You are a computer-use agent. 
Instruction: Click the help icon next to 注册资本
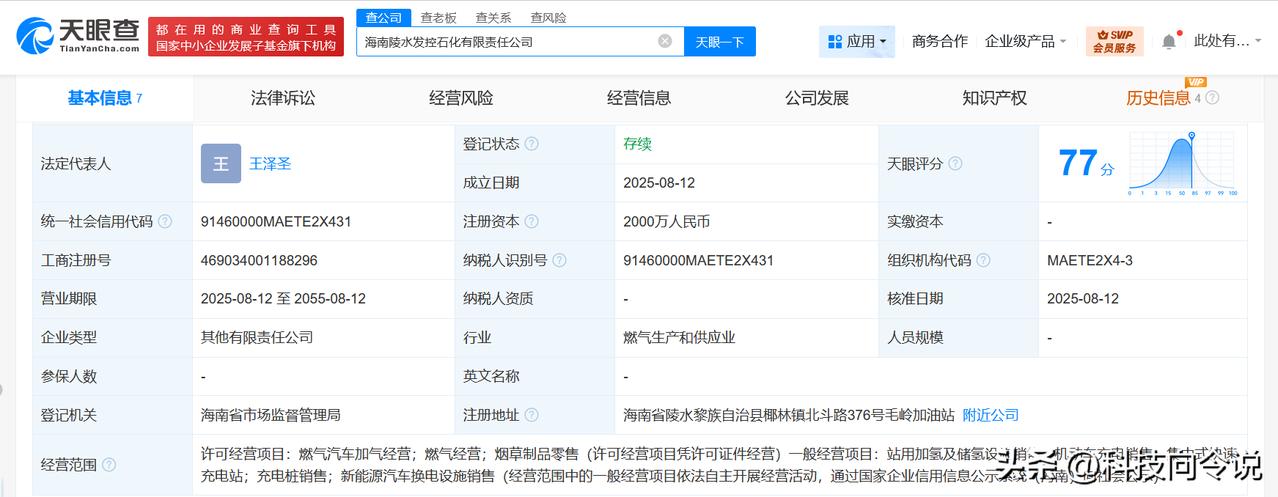(x=532, y=221)
